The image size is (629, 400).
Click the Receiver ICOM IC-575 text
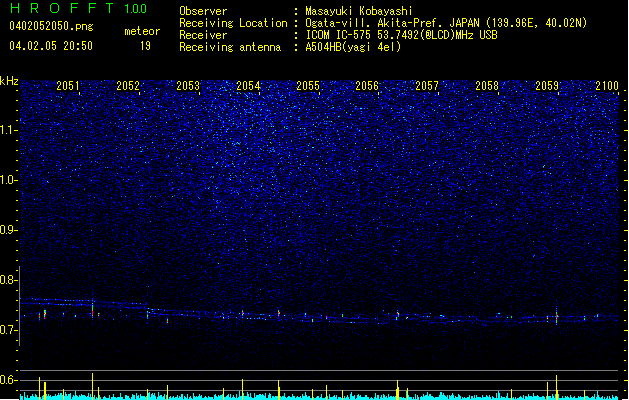click(x=401, y=35)
